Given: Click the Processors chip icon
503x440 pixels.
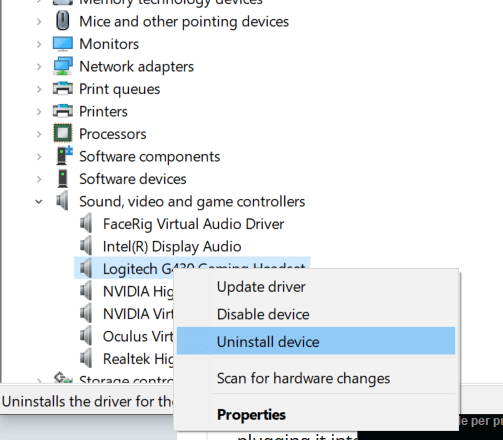Looking at the screenshot, I should [x=63, y=133].
